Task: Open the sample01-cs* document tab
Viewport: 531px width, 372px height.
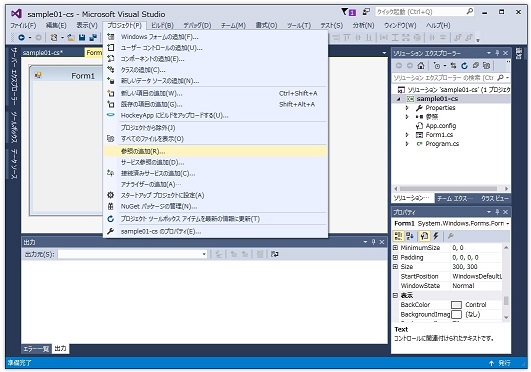Action: 43,53
